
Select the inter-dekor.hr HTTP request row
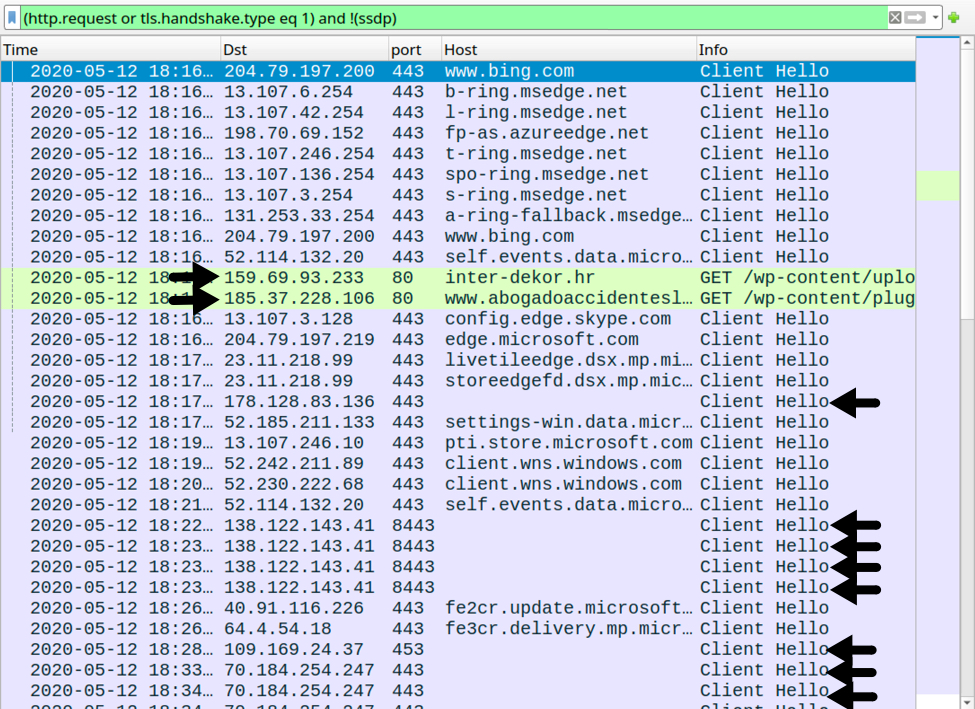[458, 277]
